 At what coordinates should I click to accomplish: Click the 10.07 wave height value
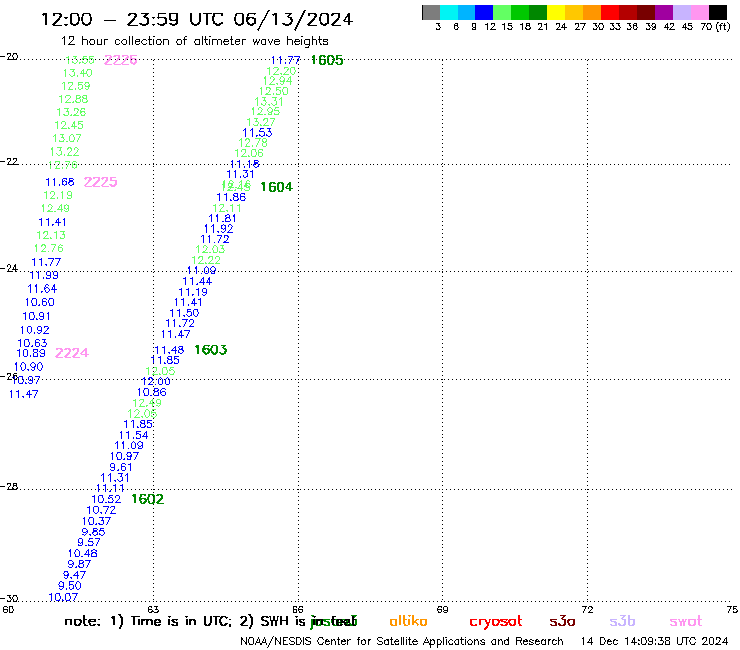[63, 597]
